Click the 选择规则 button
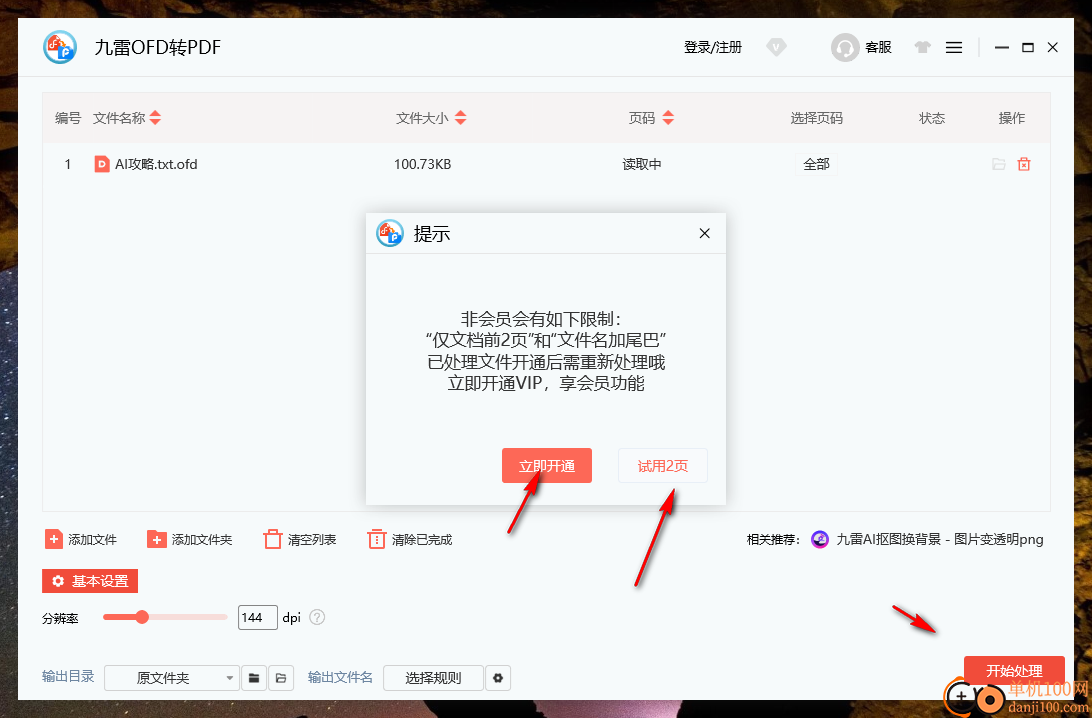 433,678
